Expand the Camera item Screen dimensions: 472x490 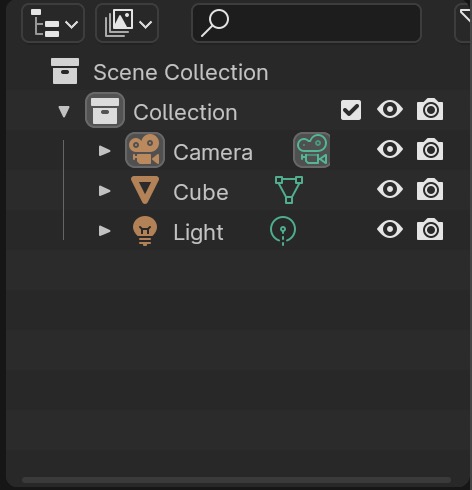coord(105,151)
